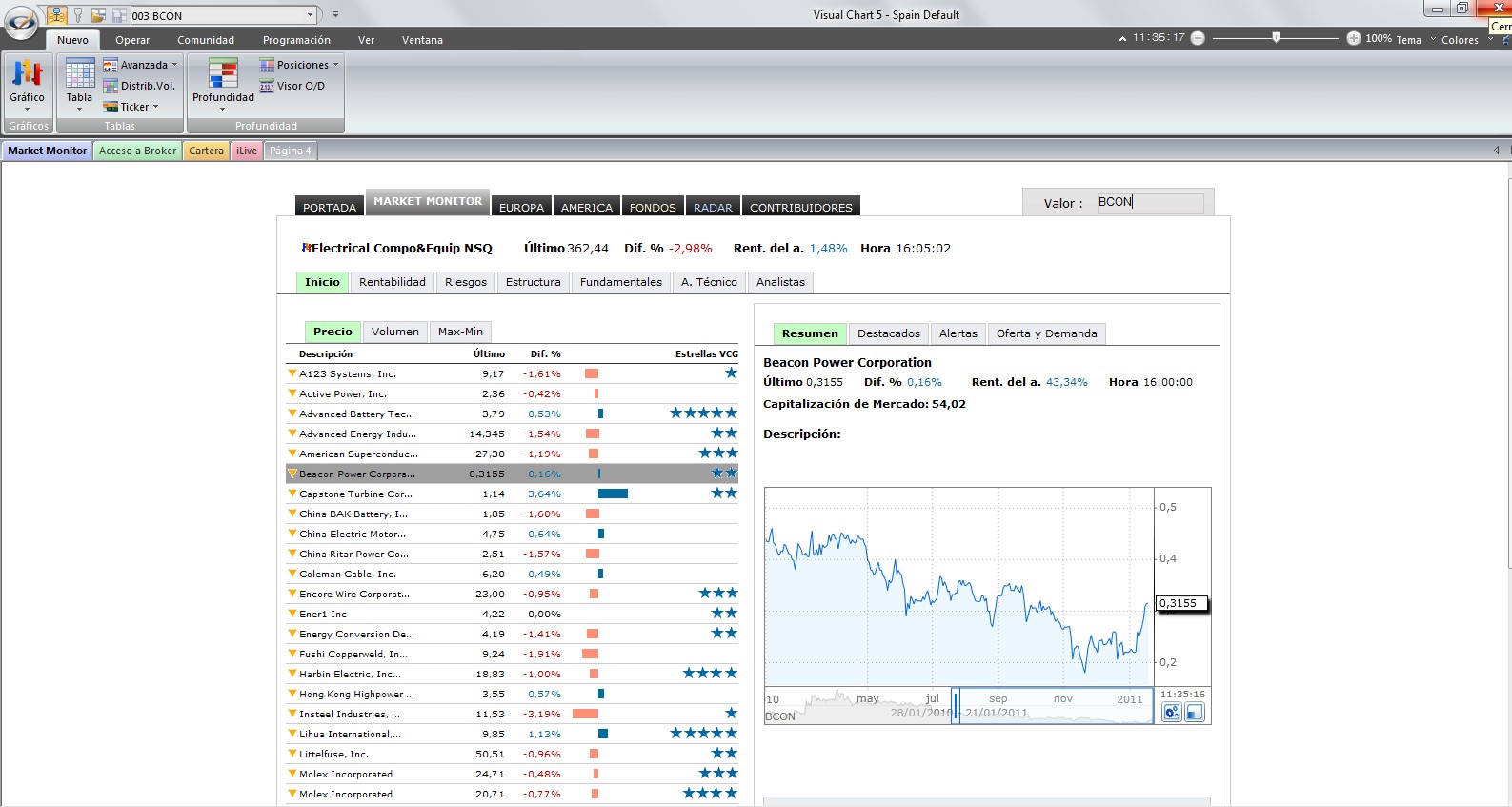Viewport: 1512px width, 807px height.
Task: Expand the 003 BCON symbol dropdown
Action: pos(310,15)
